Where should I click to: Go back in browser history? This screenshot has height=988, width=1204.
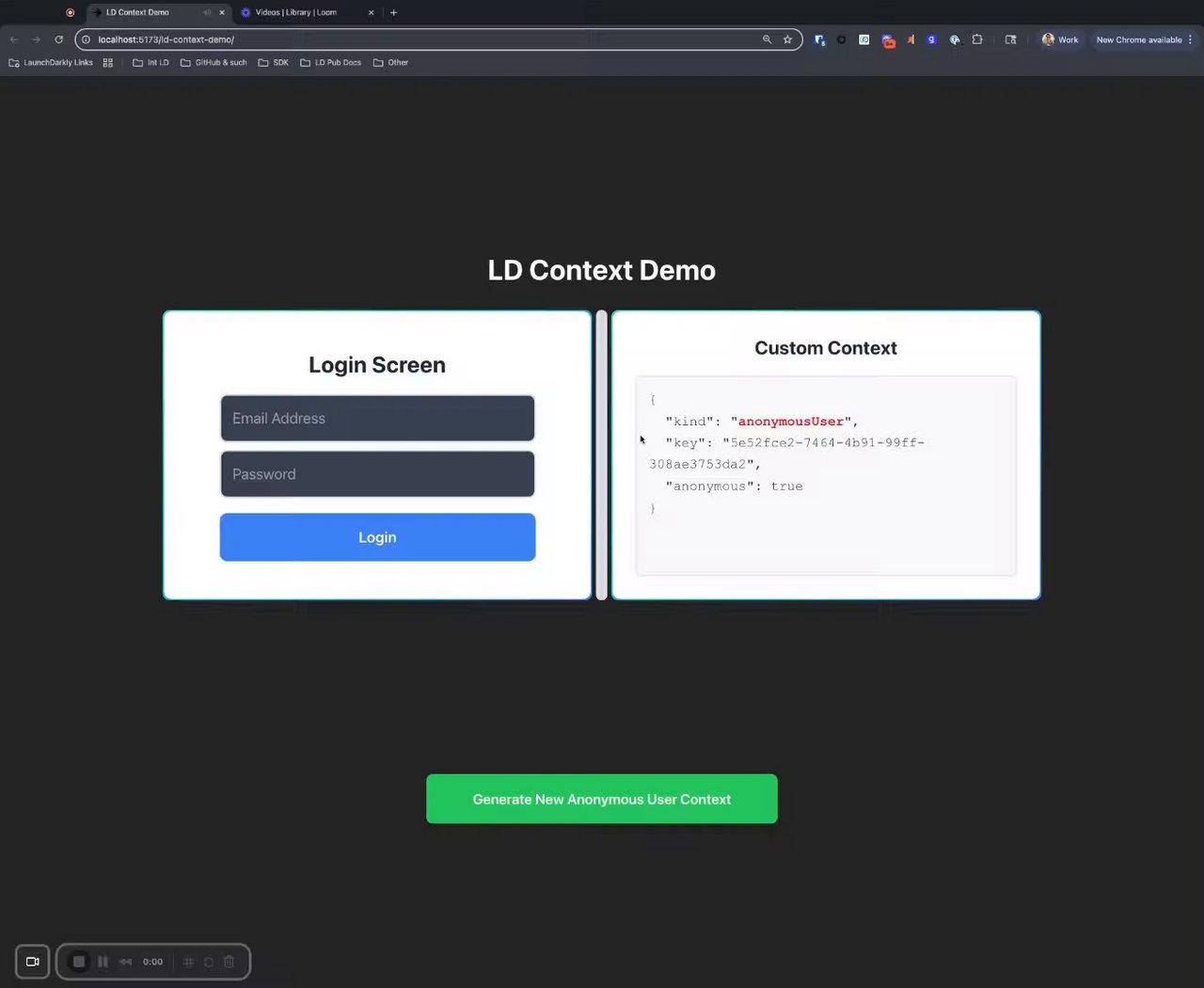pos(13,40)
